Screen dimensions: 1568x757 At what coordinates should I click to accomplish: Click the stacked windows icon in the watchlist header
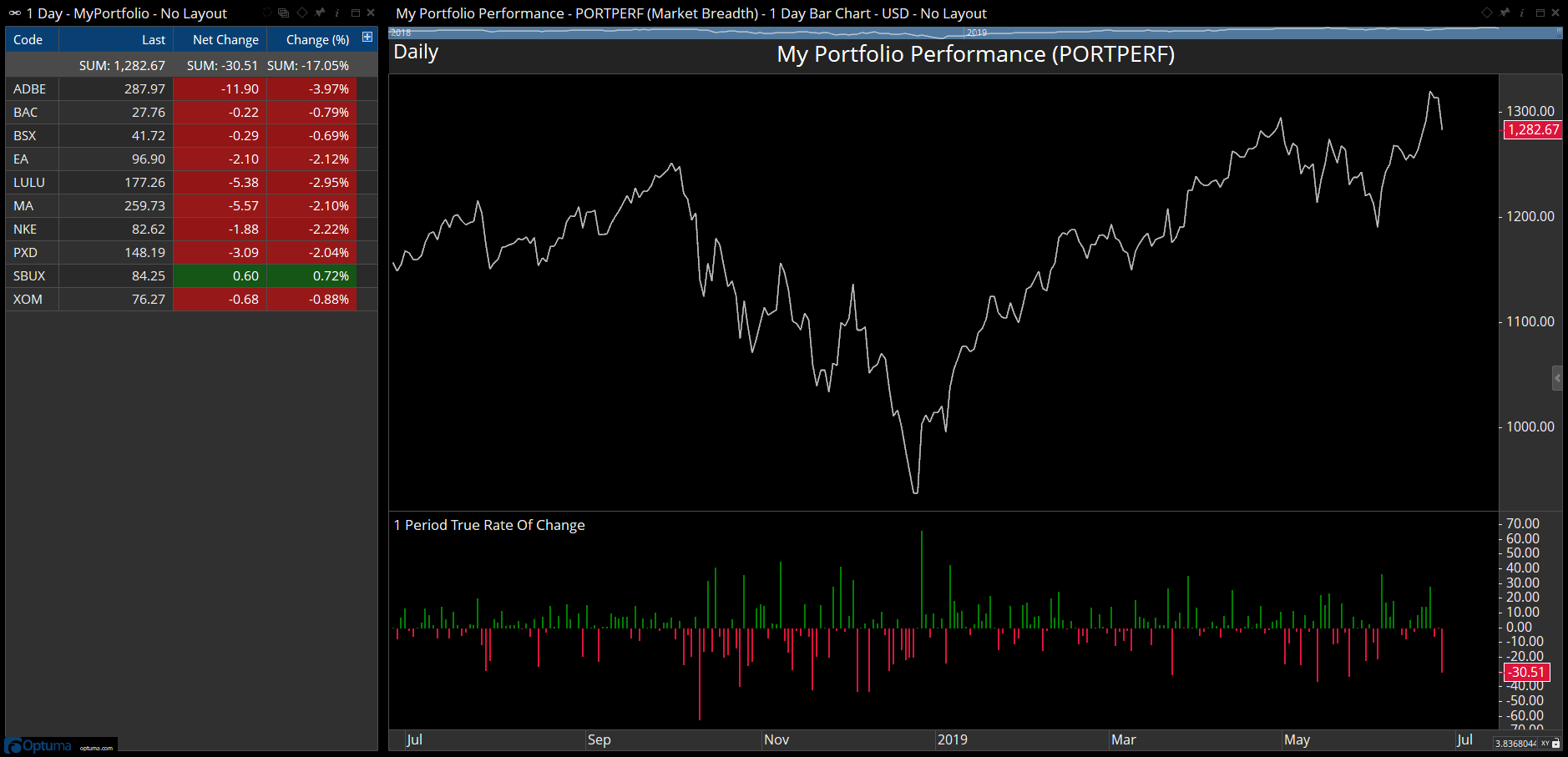(x=284, y=13)
